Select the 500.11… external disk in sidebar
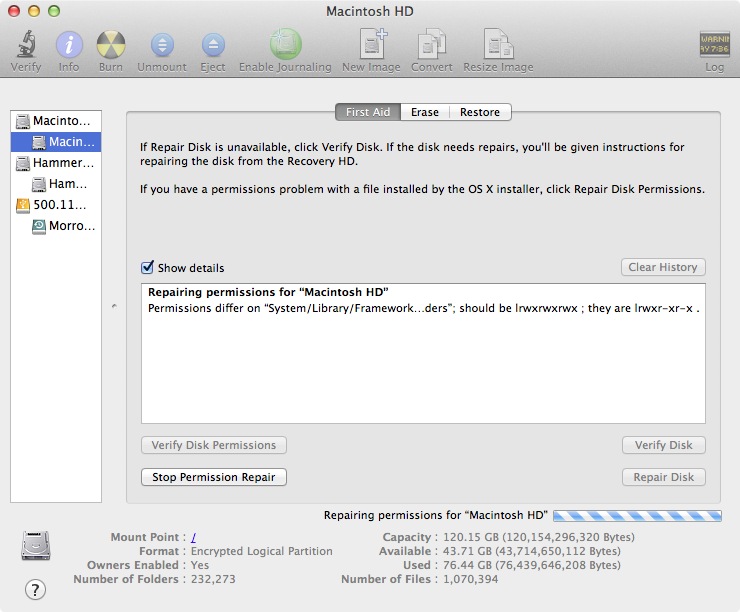This screenshot has width=740, height=612. pyautogui.click(x=56, y=205)
